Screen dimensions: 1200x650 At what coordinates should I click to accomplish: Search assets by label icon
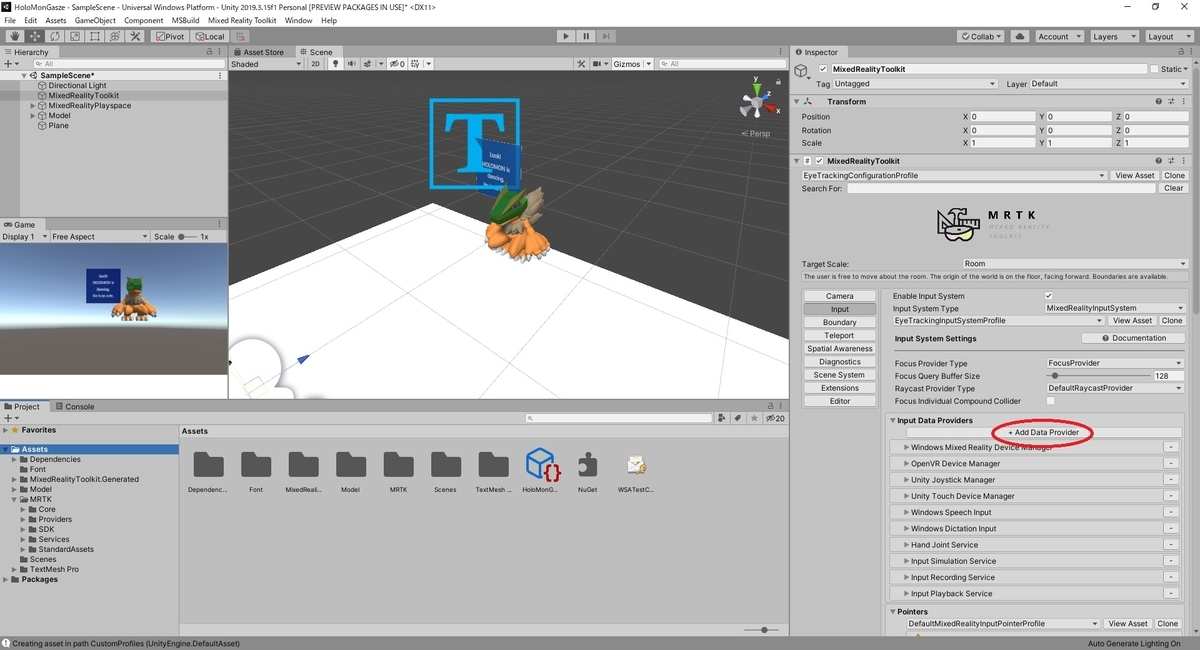click(737, 418)
